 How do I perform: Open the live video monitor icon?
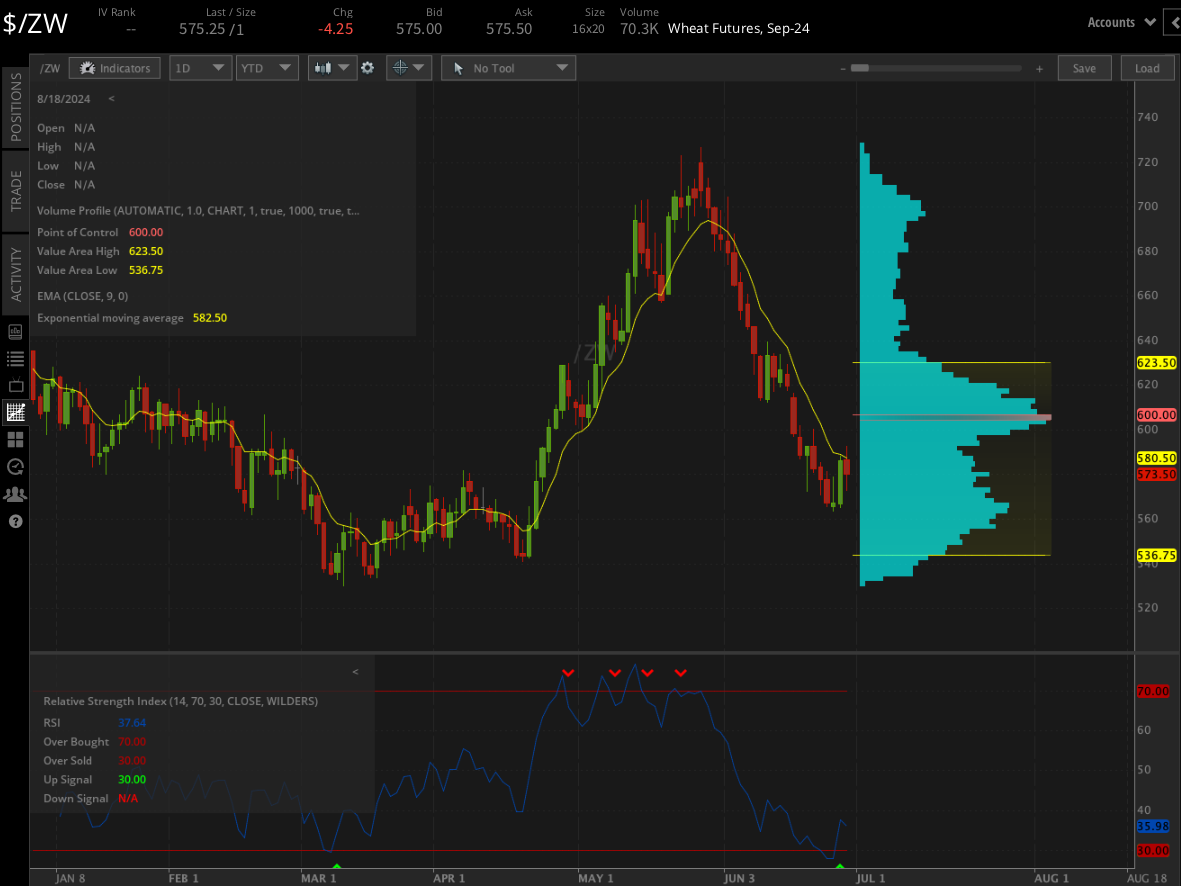(15, 385)
